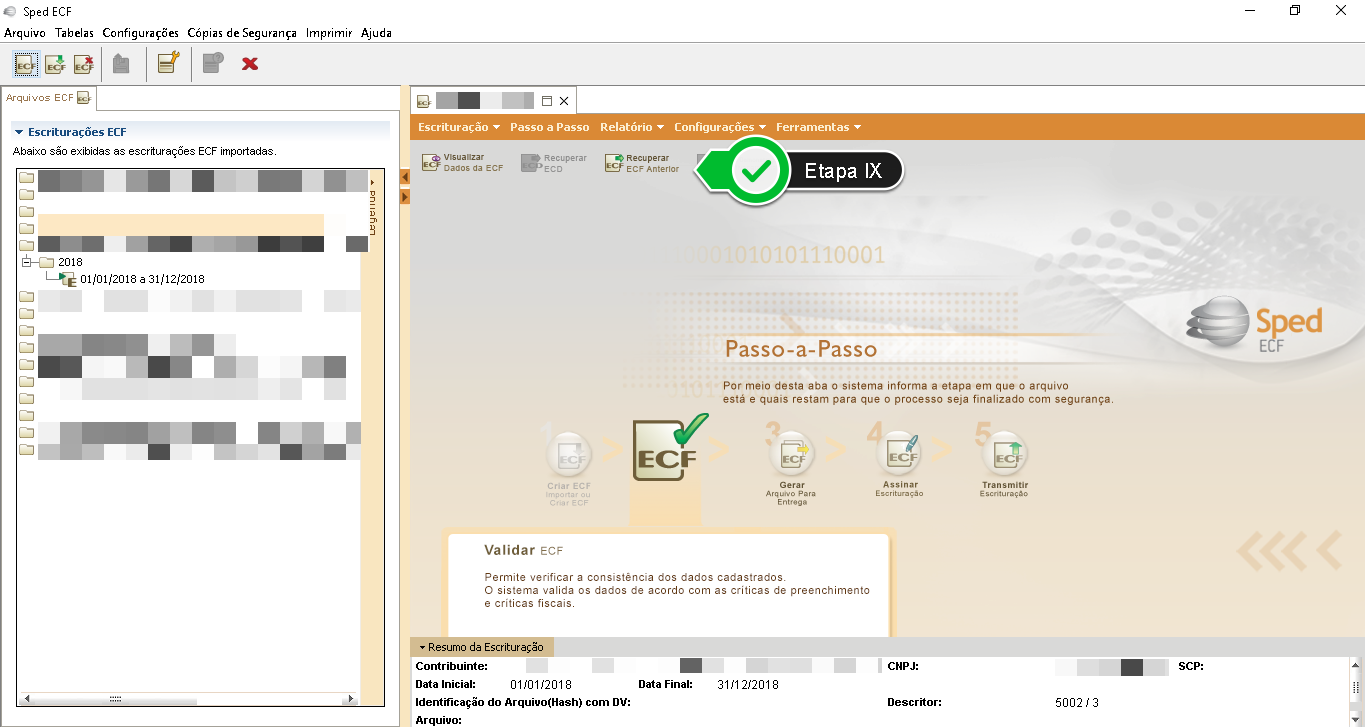Open the top Configurações menu
This screenshot has height=727, width=1365.
(x=140, y=33)
